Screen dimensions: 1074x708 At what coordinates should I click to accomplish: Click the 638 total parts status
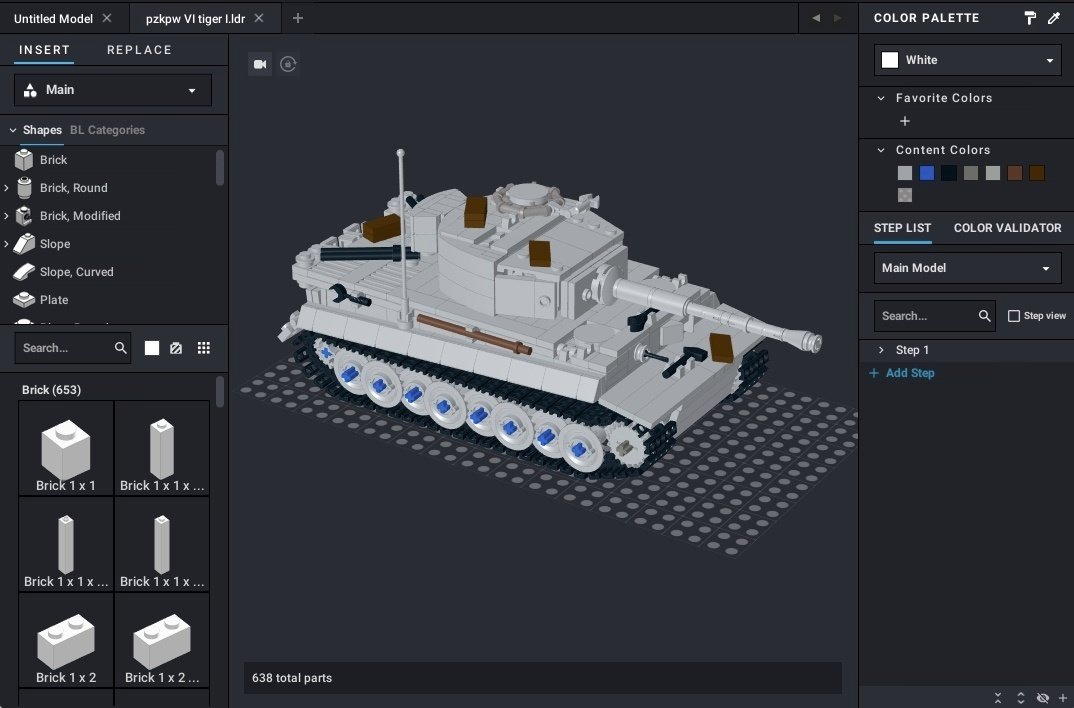292,678
